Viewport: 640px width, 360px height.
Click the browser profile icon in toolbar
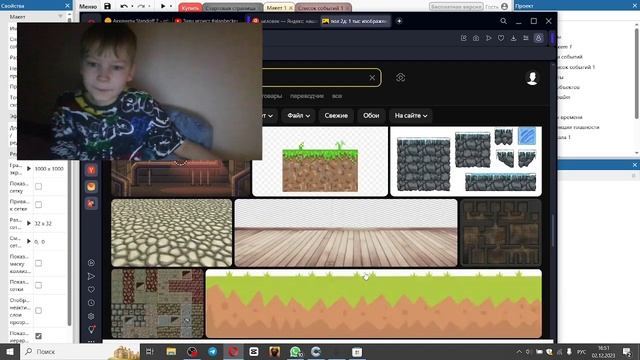click(539, 38)
